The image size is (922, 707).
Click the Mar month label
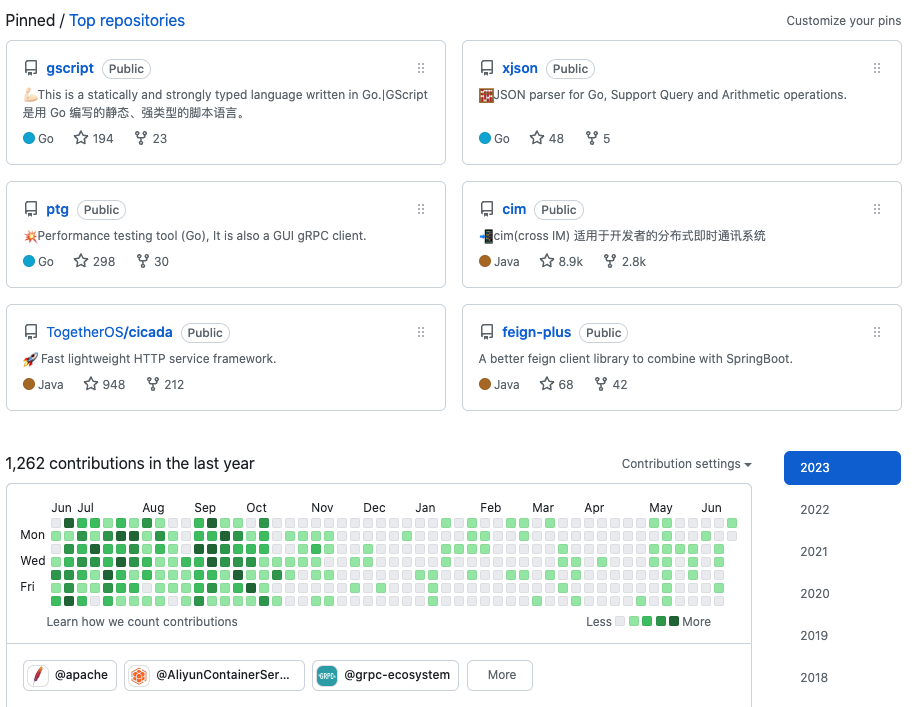543,508
